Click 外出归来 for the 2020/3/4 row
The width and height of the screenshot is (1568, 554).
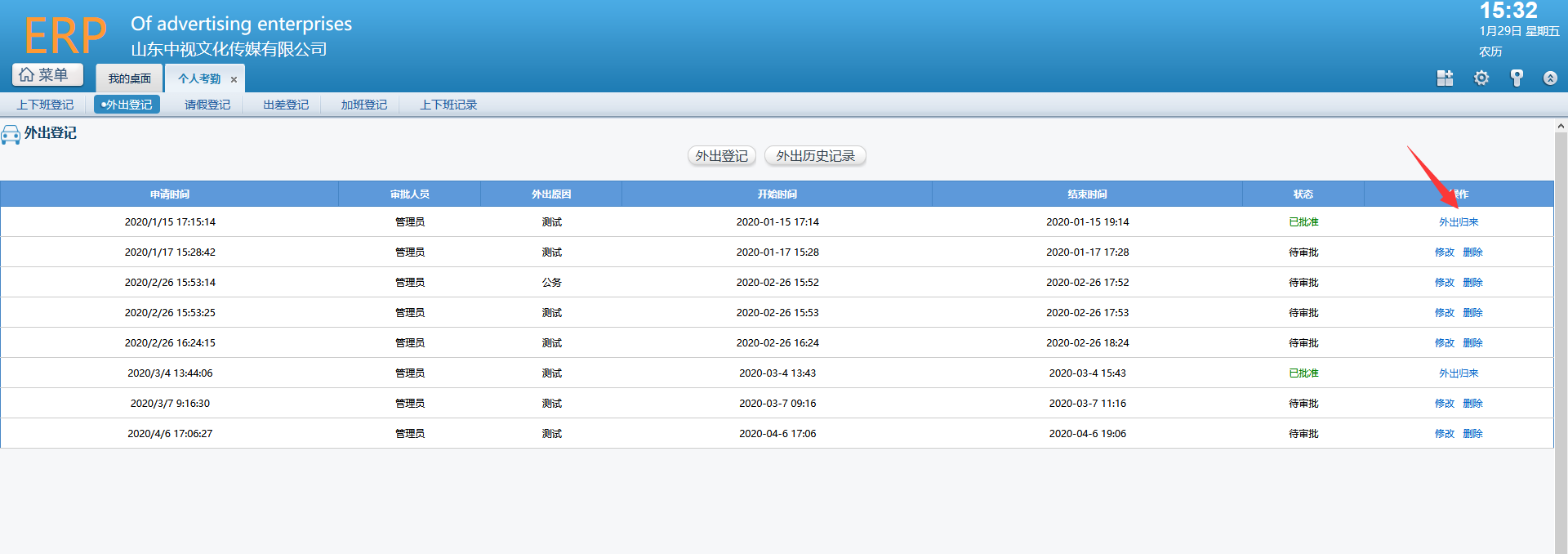click(x=1459, y=373)
